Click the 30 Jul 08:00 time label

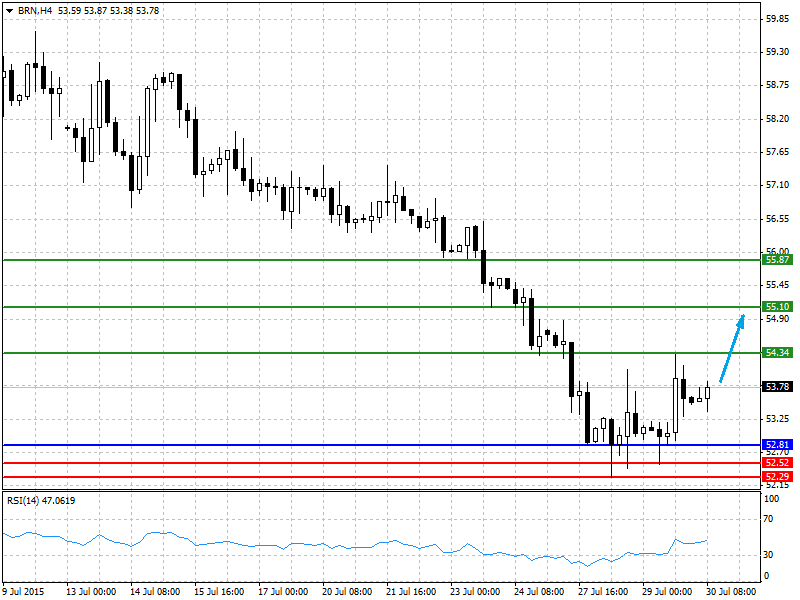click(731, 591)
